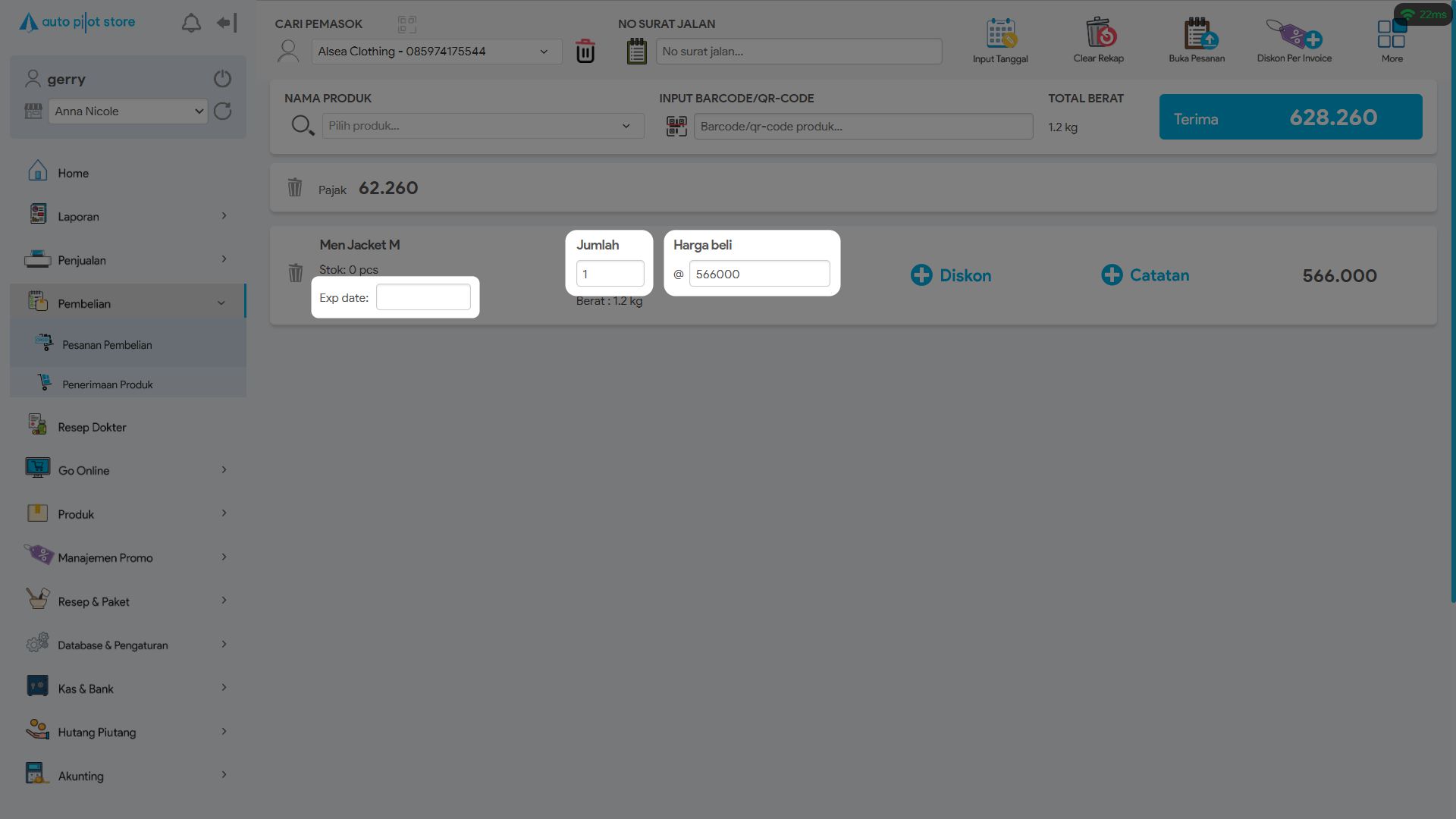Image resolution: width=1456 pixels, height=819 pixels.
Task: Click the barcode scanner icon
Action: [676, 126]
